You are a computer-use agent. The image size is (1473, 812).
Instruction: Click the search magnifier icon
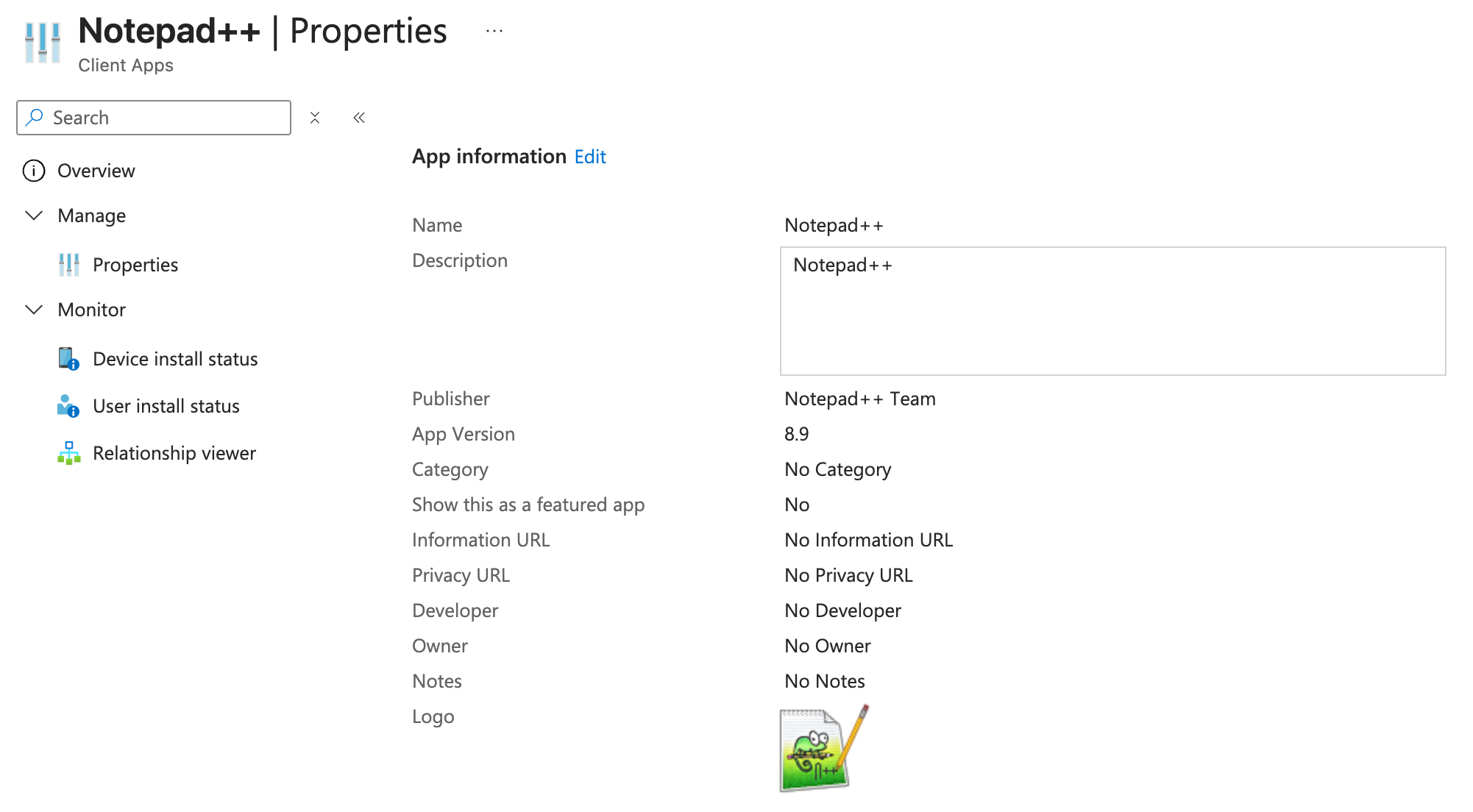pyautogui.click(x=35, y=118)
